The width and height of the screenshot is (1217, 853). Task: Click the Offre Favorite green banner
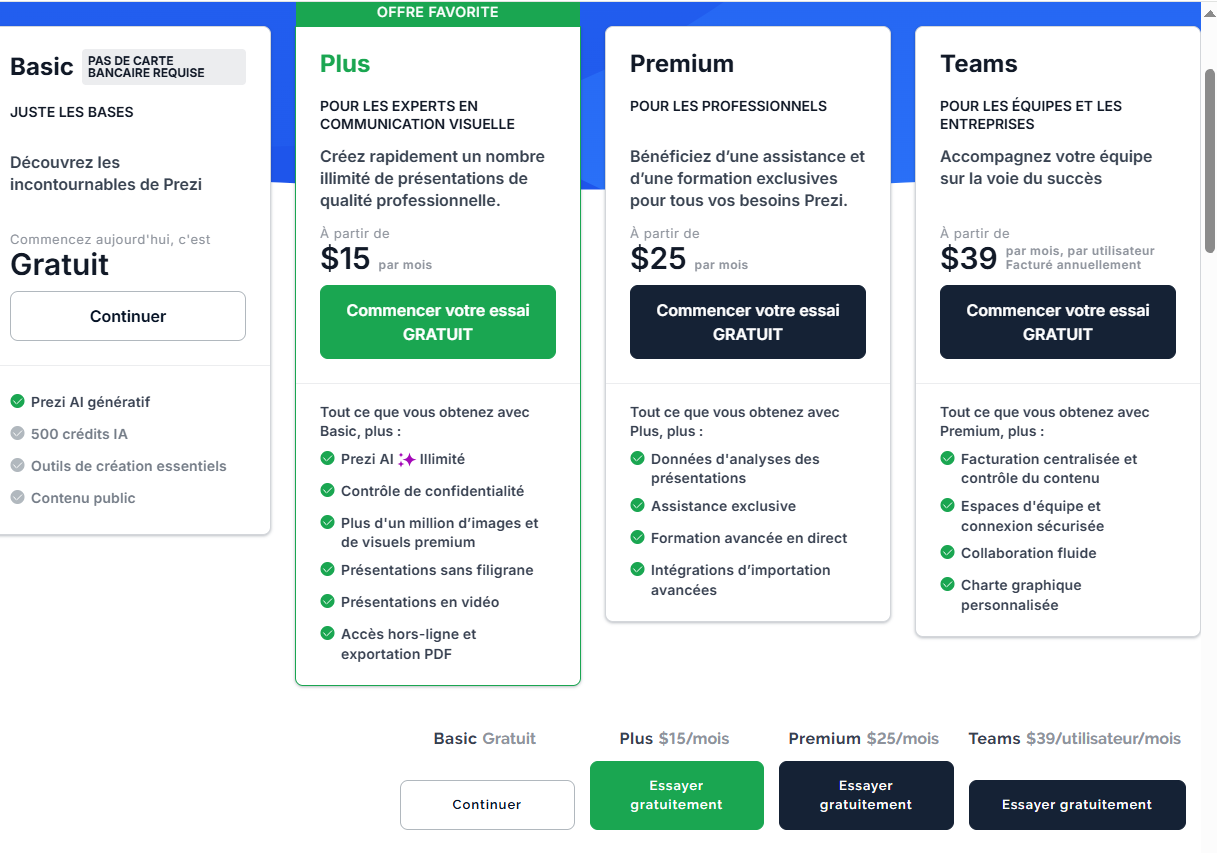point(438,13)
